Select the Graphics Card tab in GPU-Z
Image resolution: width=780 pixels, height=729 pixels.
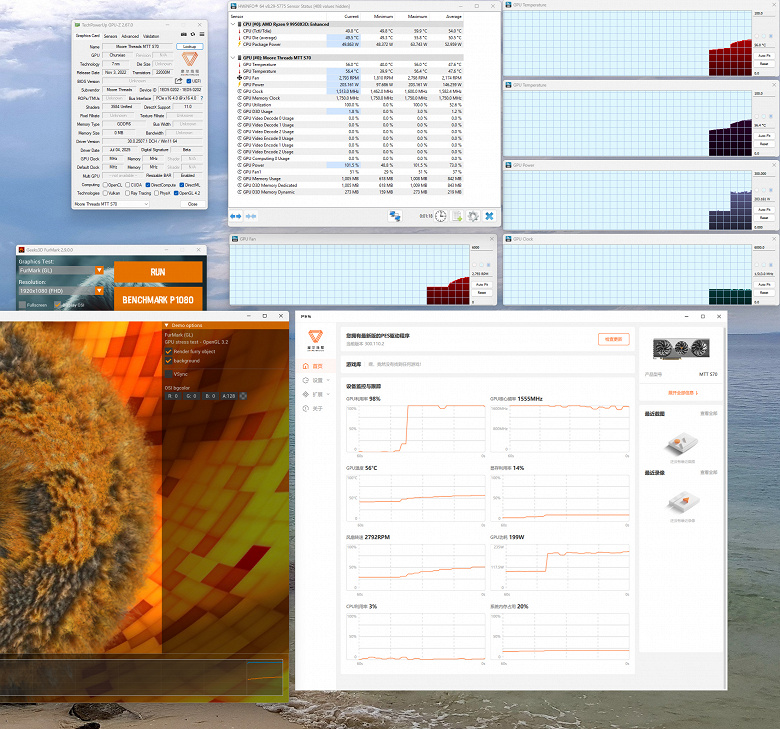pyautogui.click(x=88, y=36)
